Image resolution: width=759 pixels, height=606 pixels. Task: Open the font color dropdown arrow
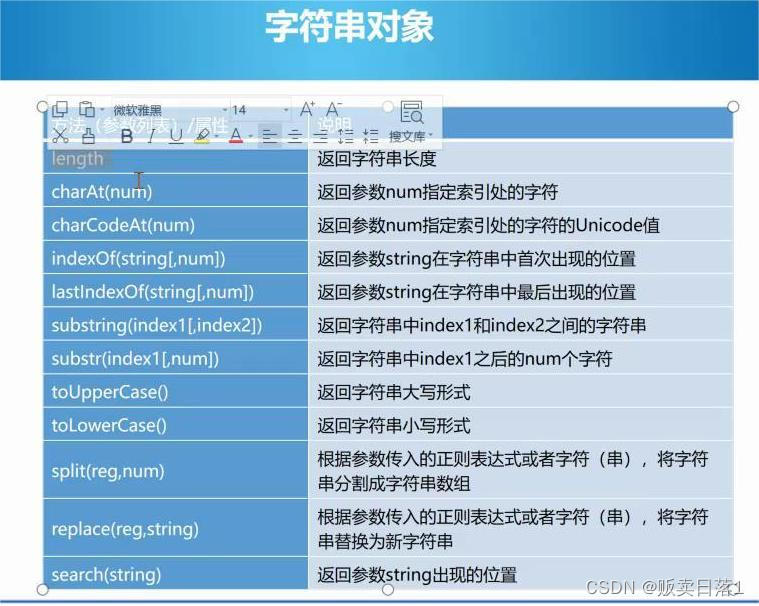[x=250, y=136]
